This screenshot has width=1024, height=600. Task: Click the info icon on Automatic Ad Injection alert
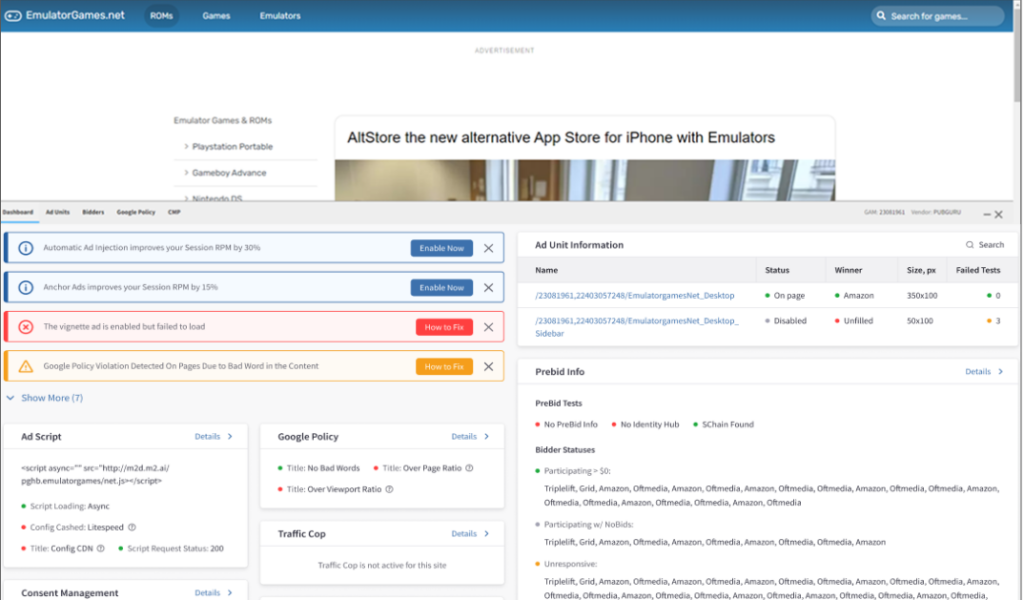[25, 248]
